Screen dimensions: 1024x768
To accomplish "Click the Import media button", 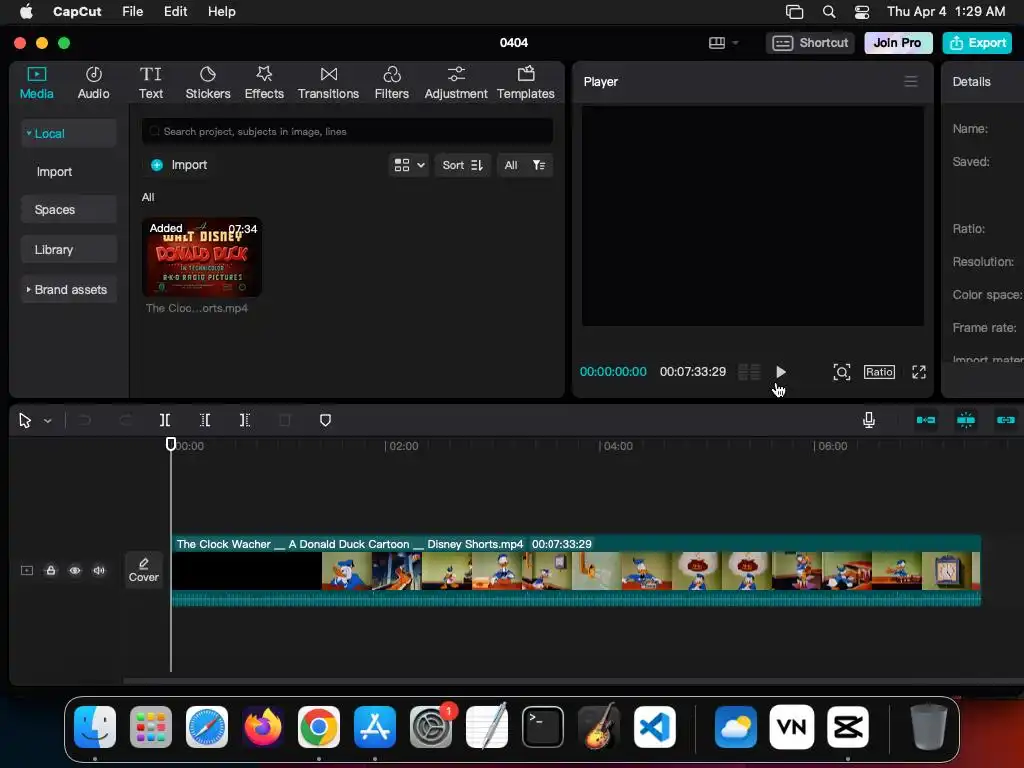I will 179,165.
